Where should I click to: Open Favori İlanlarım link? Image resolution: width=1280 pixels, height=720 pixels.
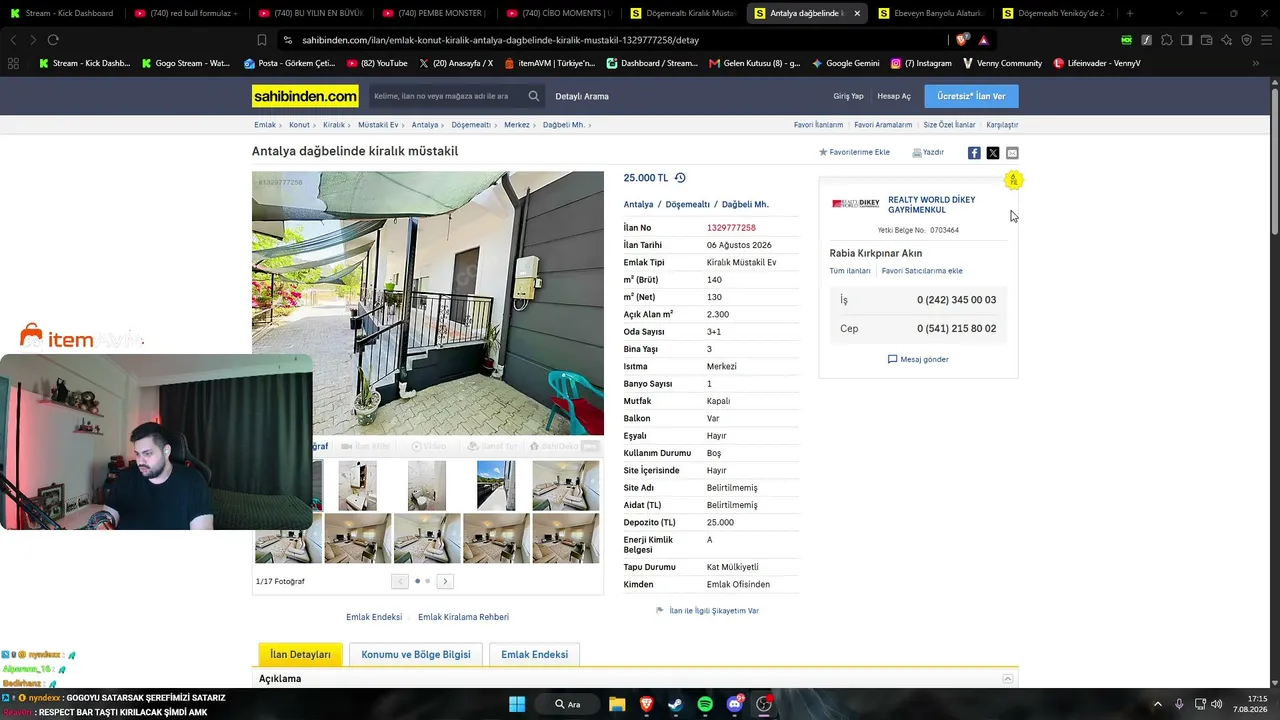coord(818,125)
